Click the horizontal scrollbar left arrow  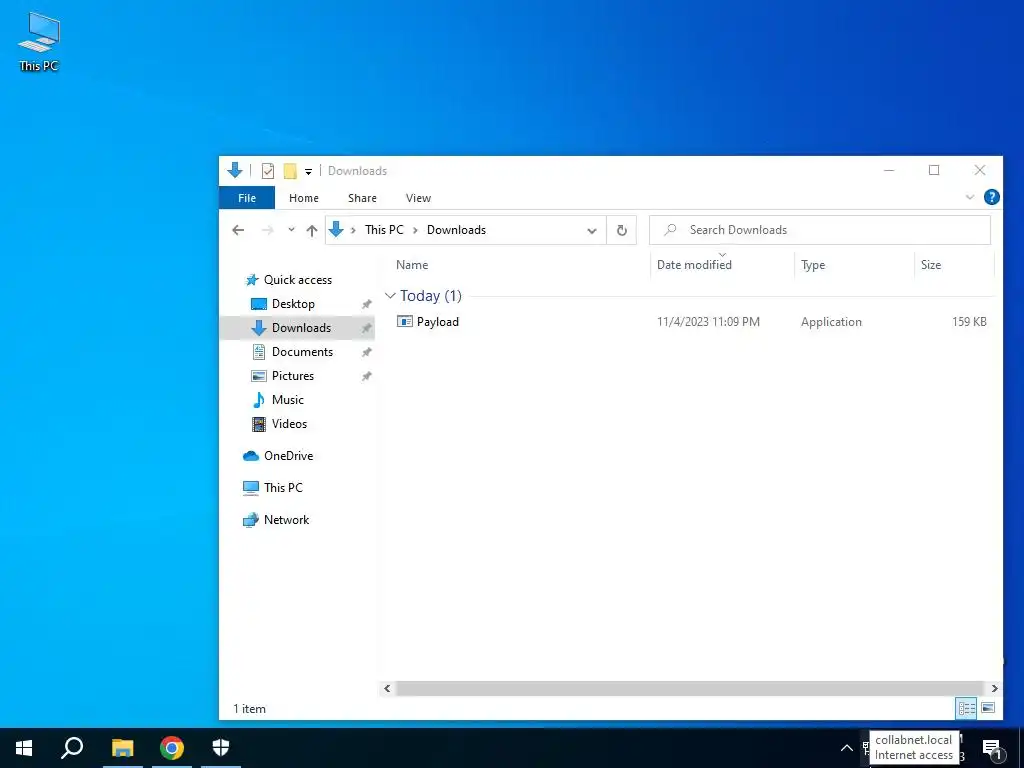point(387,688)
